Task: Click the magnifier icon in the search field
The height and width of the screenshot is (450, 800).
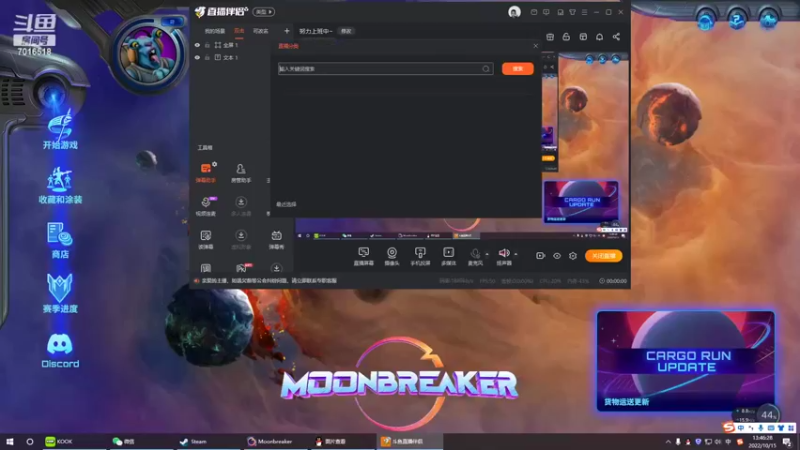Action: (x=486, y=69)
